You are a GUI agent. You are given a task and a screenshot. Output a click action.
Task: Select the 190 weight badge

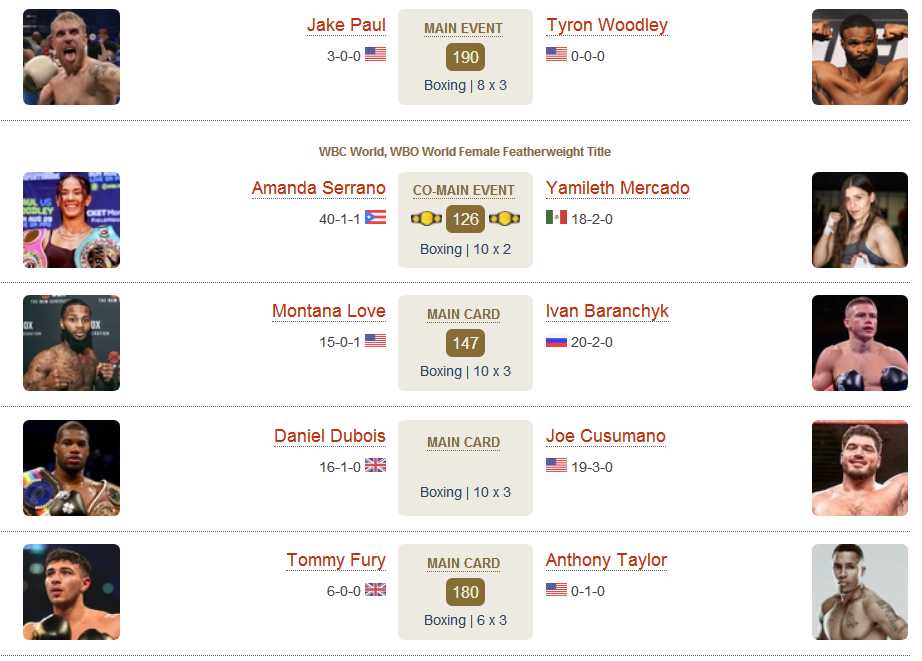click(x=465, y=57)
